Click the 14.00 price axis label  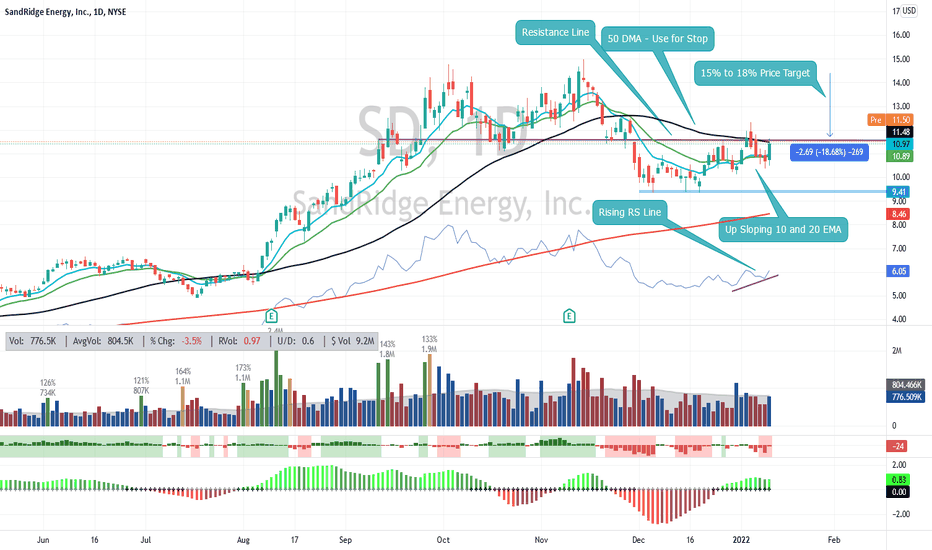click(900, 83)
